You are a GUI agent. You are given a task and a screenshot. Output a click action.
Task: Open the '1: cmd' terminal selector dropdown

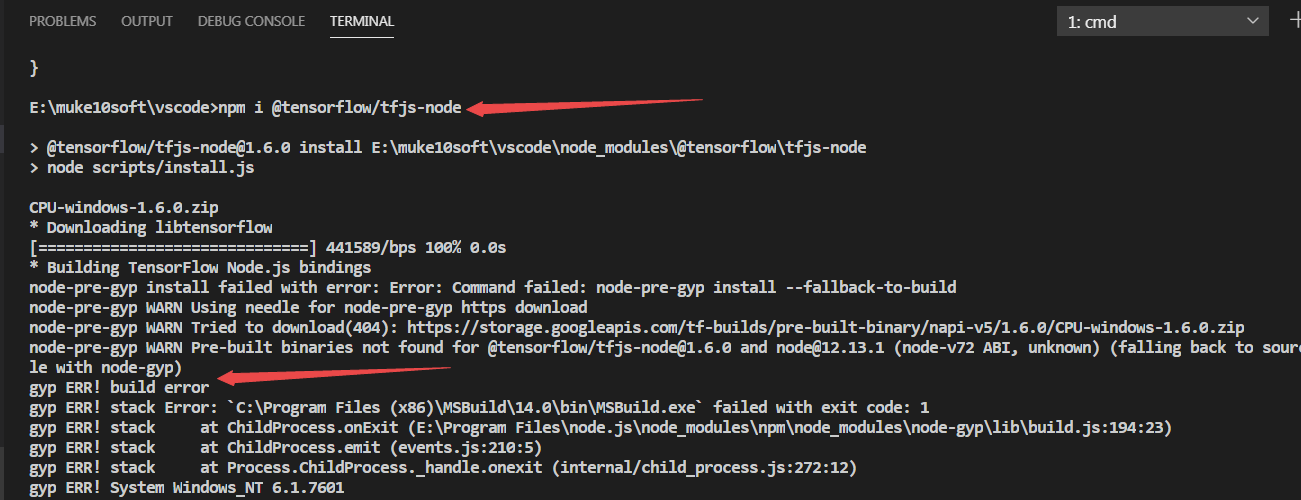click(1162, 21)
